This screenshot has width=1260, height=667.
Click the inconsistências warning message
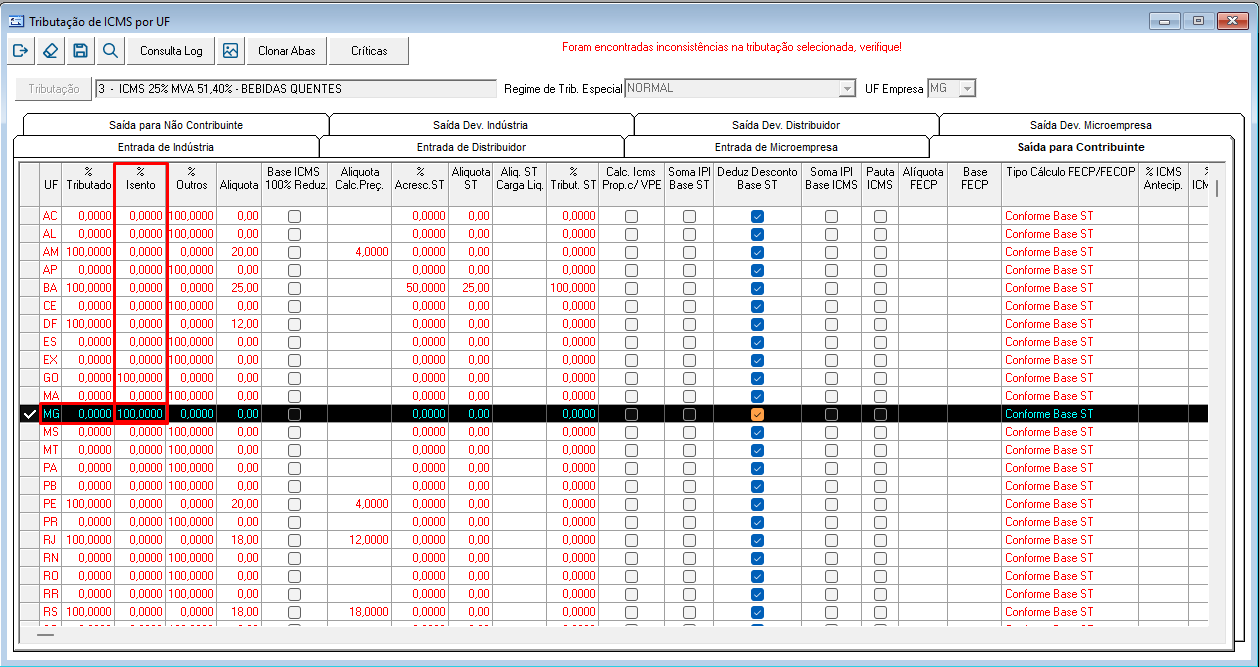tap(731, 47)
